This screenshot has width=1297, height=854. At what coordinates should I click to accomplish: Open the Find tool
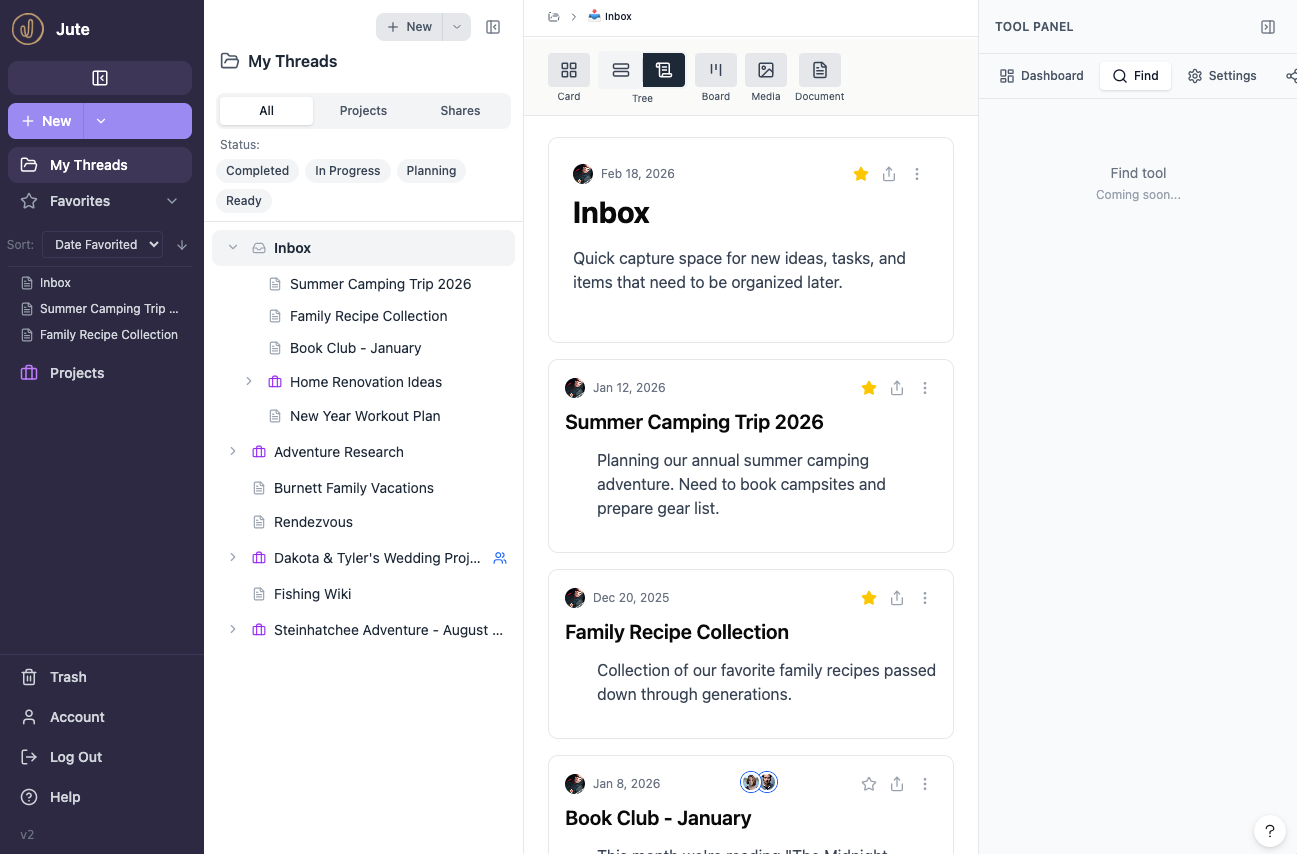(1135, 75)
